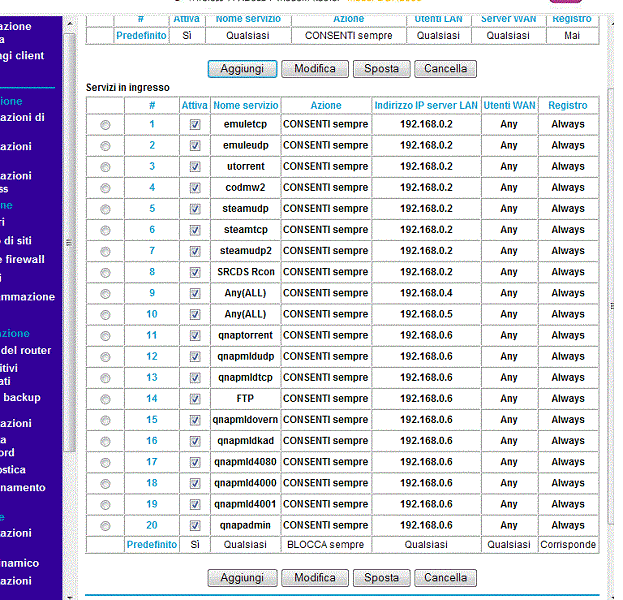Click Predefinito link in inbound table's last row

[151, 545]
